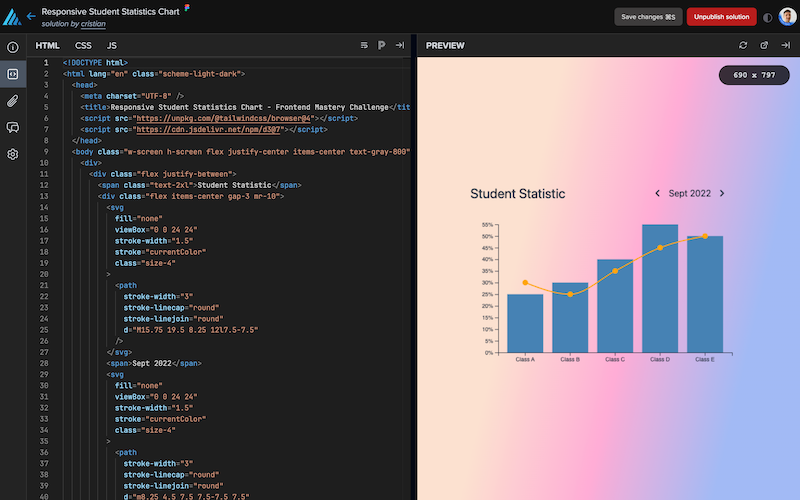Click the Unpublish solution button

[x=721, y=17]
